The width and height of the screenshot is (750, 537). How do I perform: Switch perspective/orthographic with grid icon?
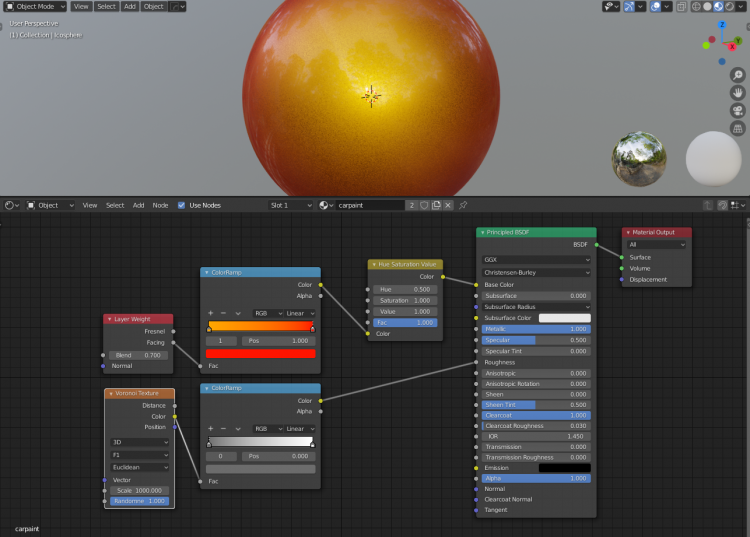(737, 128)
